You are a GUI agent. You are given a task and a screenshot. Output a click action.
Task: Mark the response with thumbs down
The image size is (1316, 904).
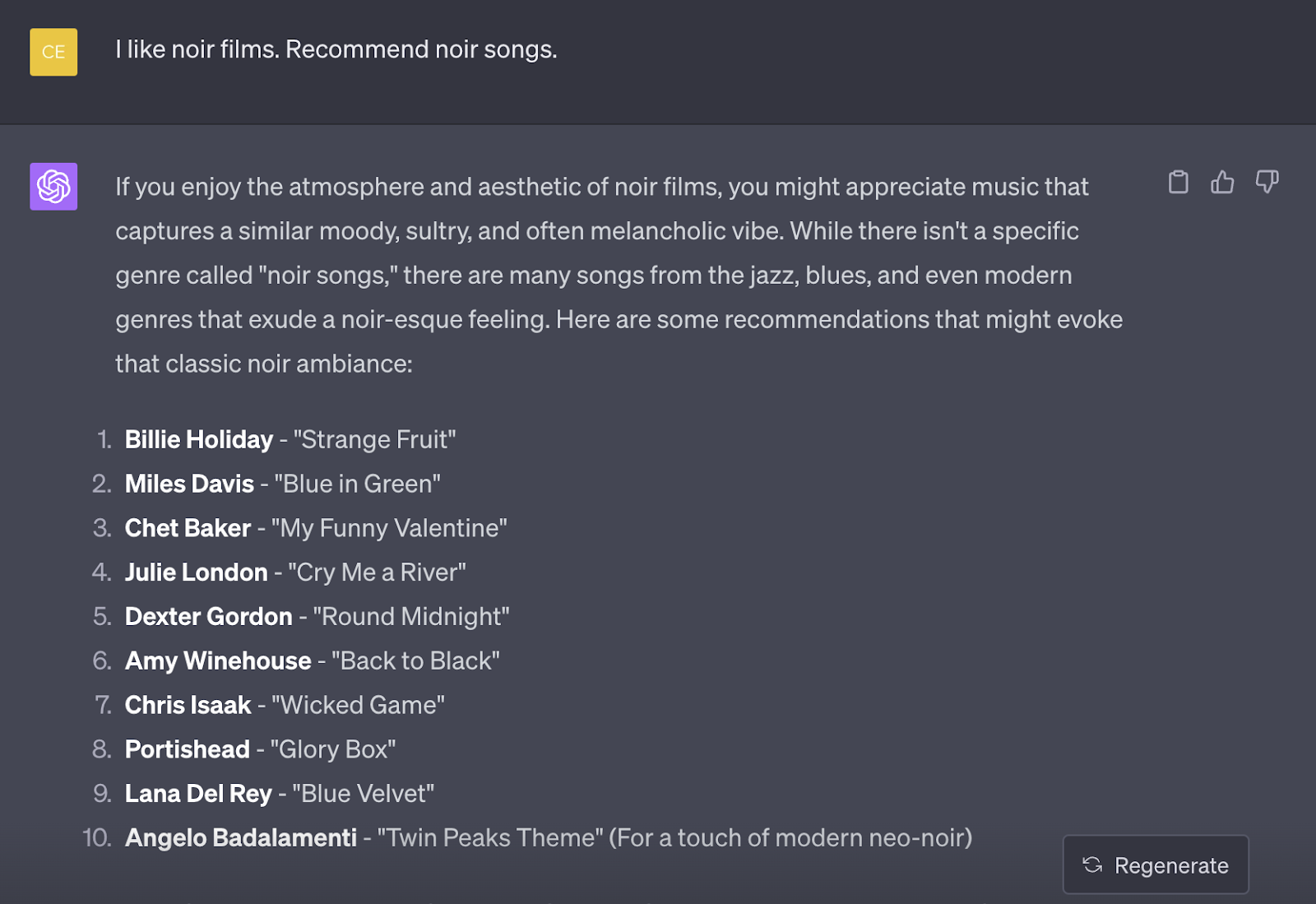[x=1267, y=182]
